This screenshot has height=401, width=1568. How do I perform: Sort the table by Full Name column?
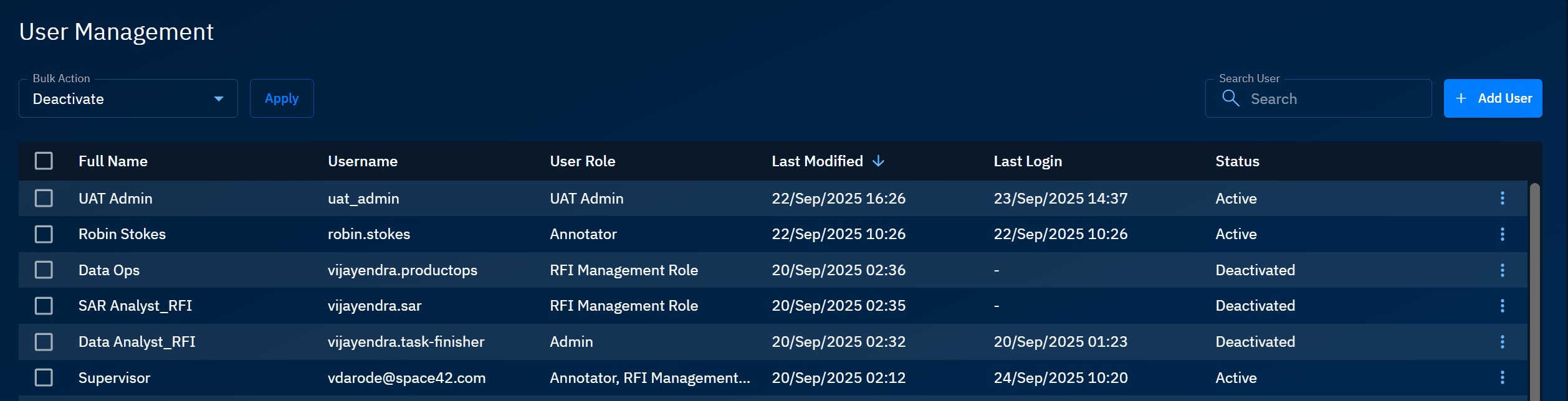coord(113,161)
